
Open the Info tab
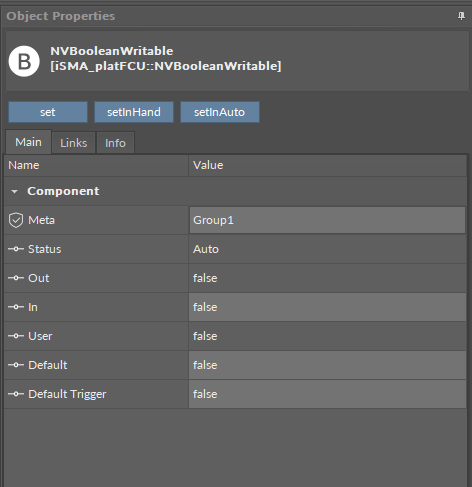(115, 143)
